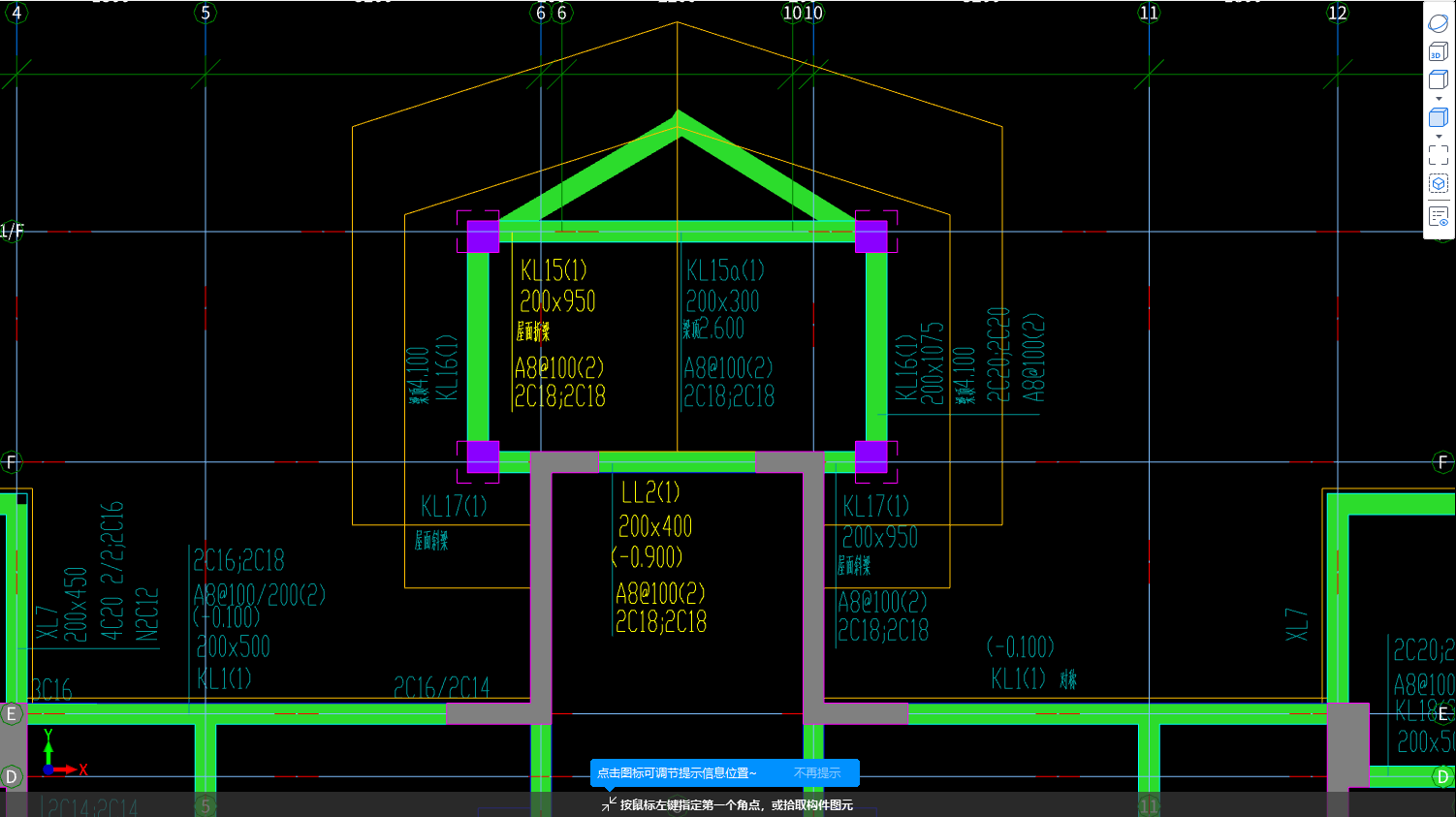Click the hint-position adjust arrows icon
This screenshot has width=1456, height=817.
[x=609, y=804]
